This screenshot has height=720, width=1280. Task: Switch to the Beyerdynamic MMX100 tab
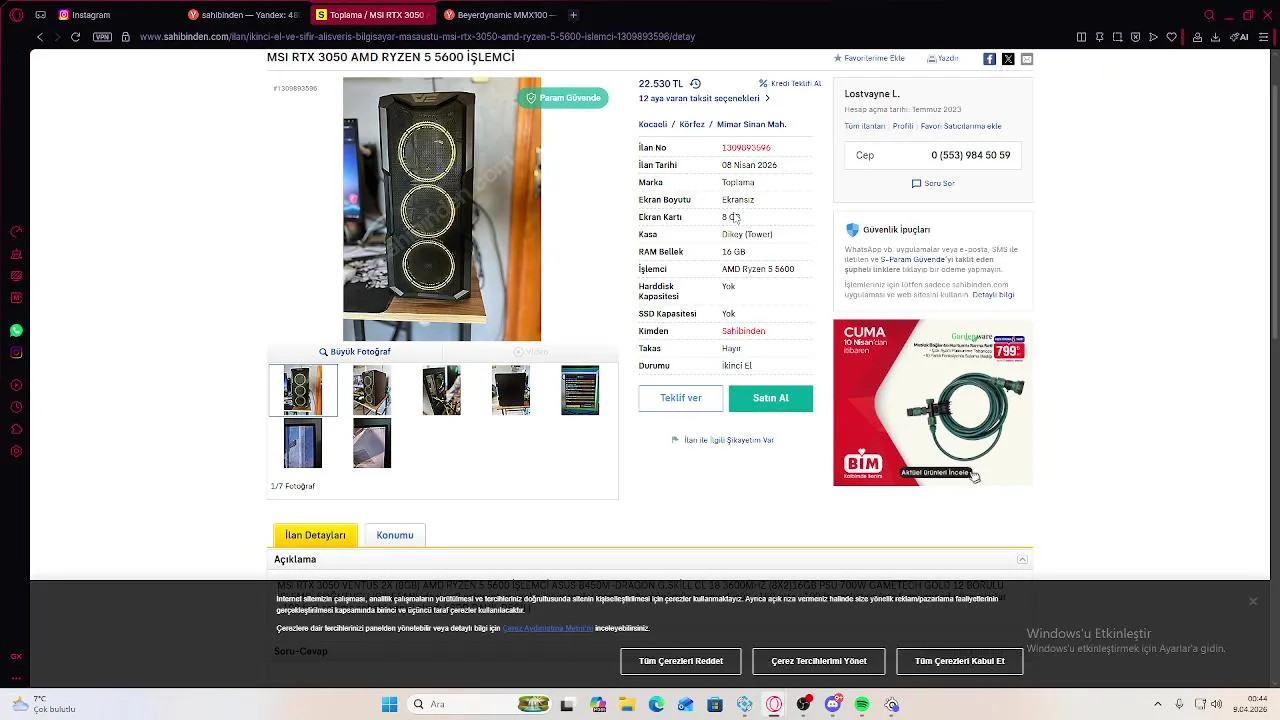pyautogui.click(x=499, y=15)
